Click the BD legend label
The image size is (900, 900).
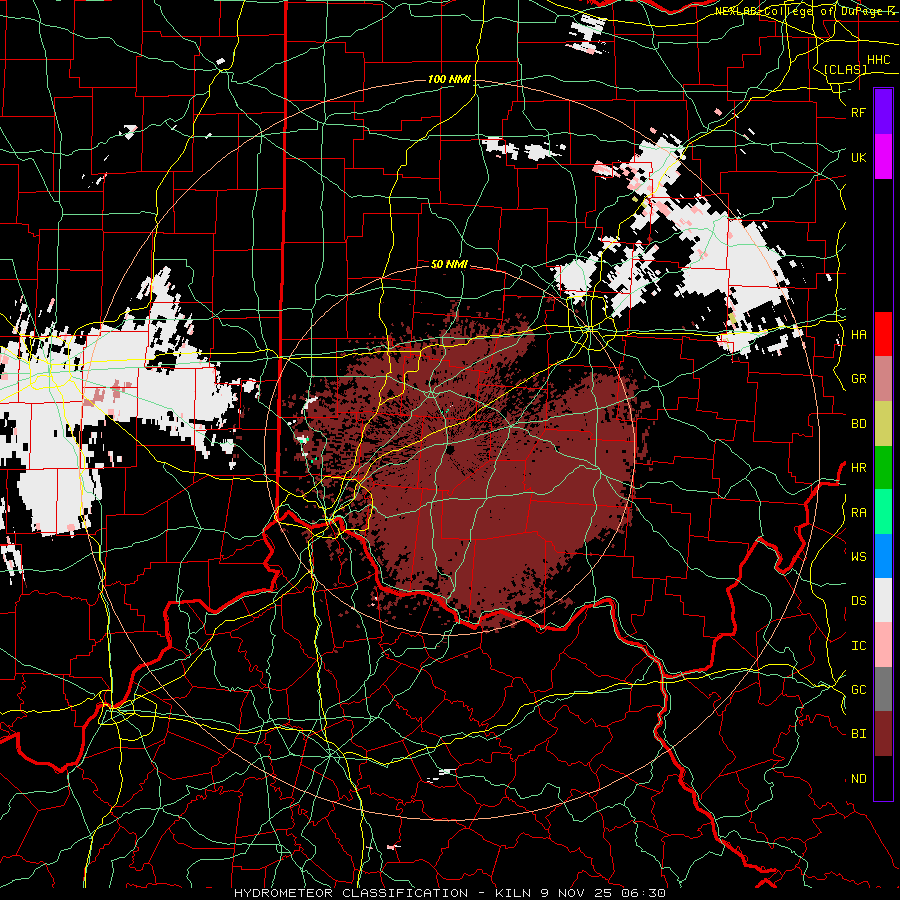click(x=858, y=424)
